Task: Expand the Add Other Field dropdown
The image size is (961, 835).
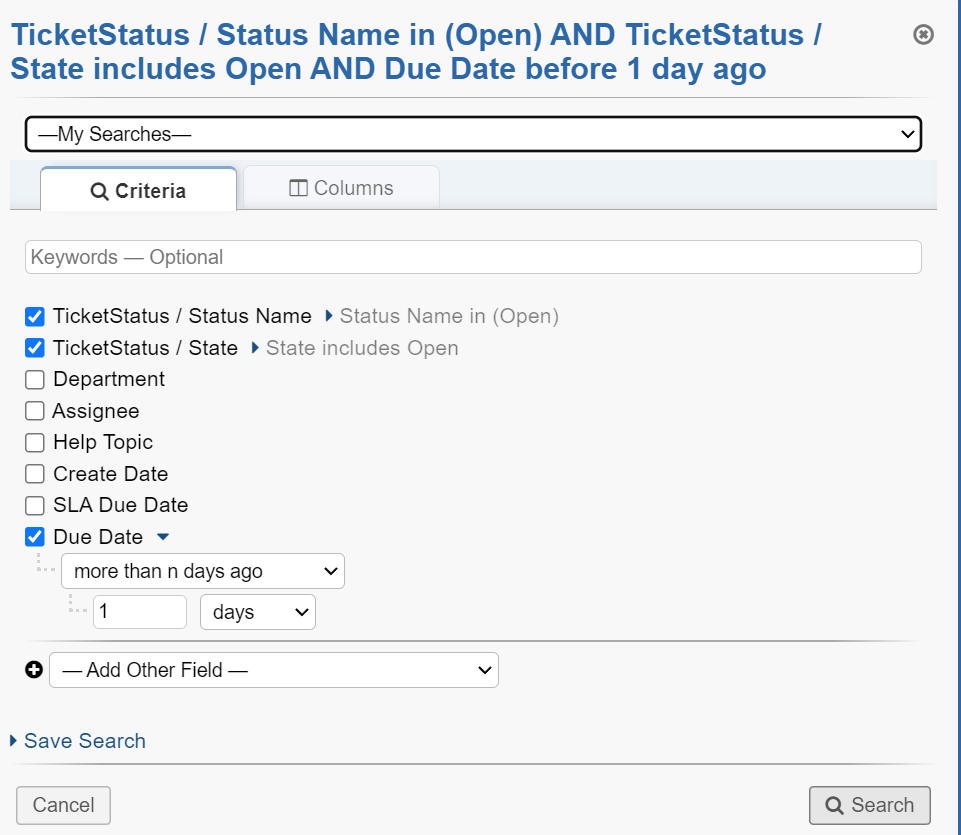Action: click(274, 670)
